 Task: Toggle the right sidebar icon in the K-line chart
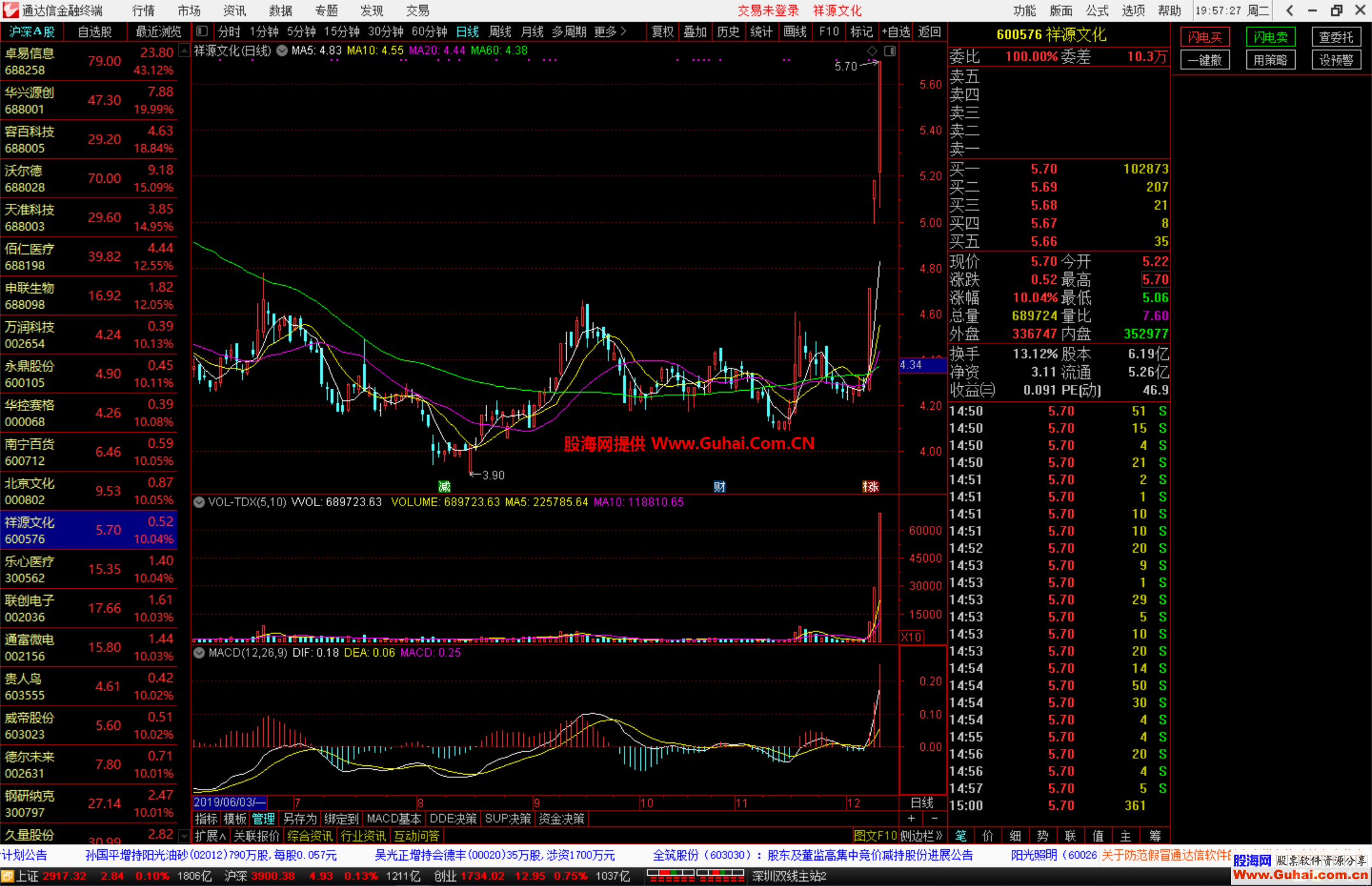[x=890, y=51]
